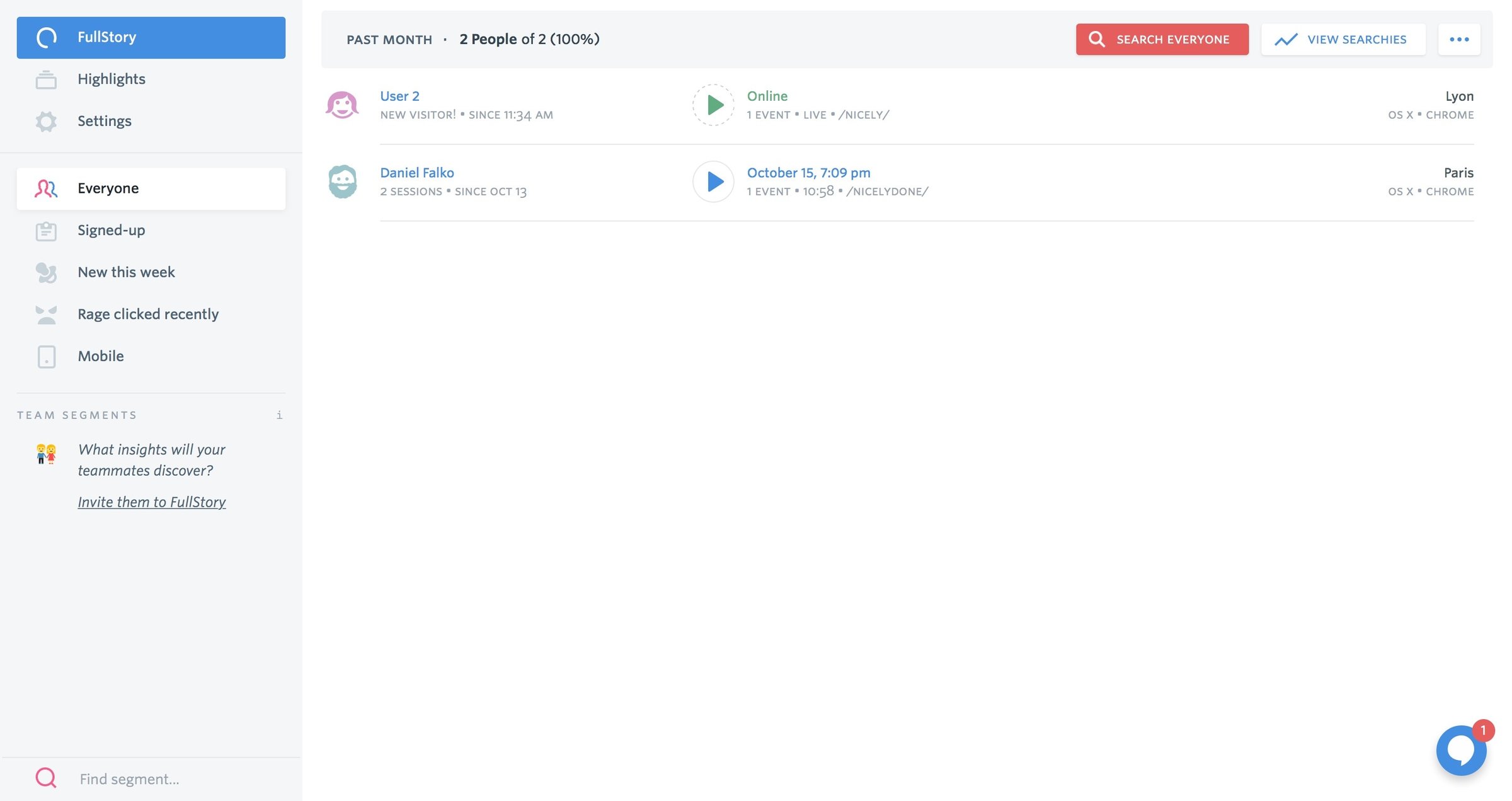The height and width of the screenshot is (801, 1512).
Task: Click the View Searches button
Action: coord(1343,39)
